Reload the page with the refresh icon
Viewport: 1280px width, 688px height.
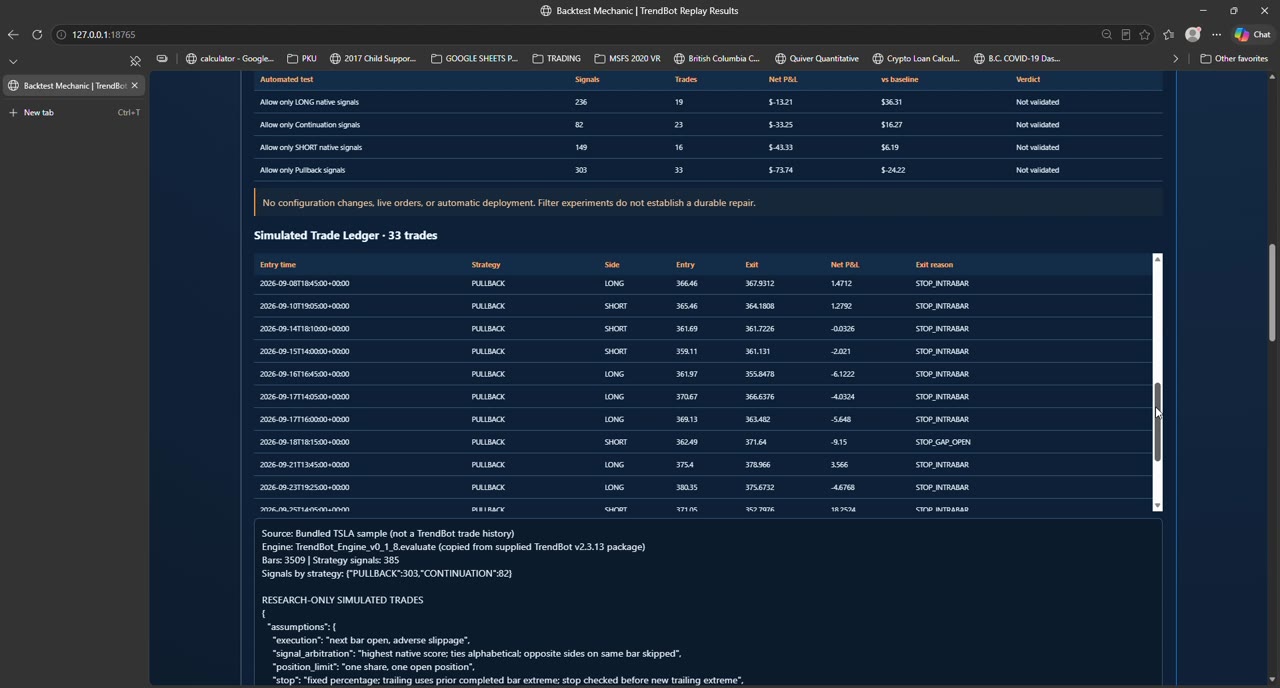pos(37,34)
